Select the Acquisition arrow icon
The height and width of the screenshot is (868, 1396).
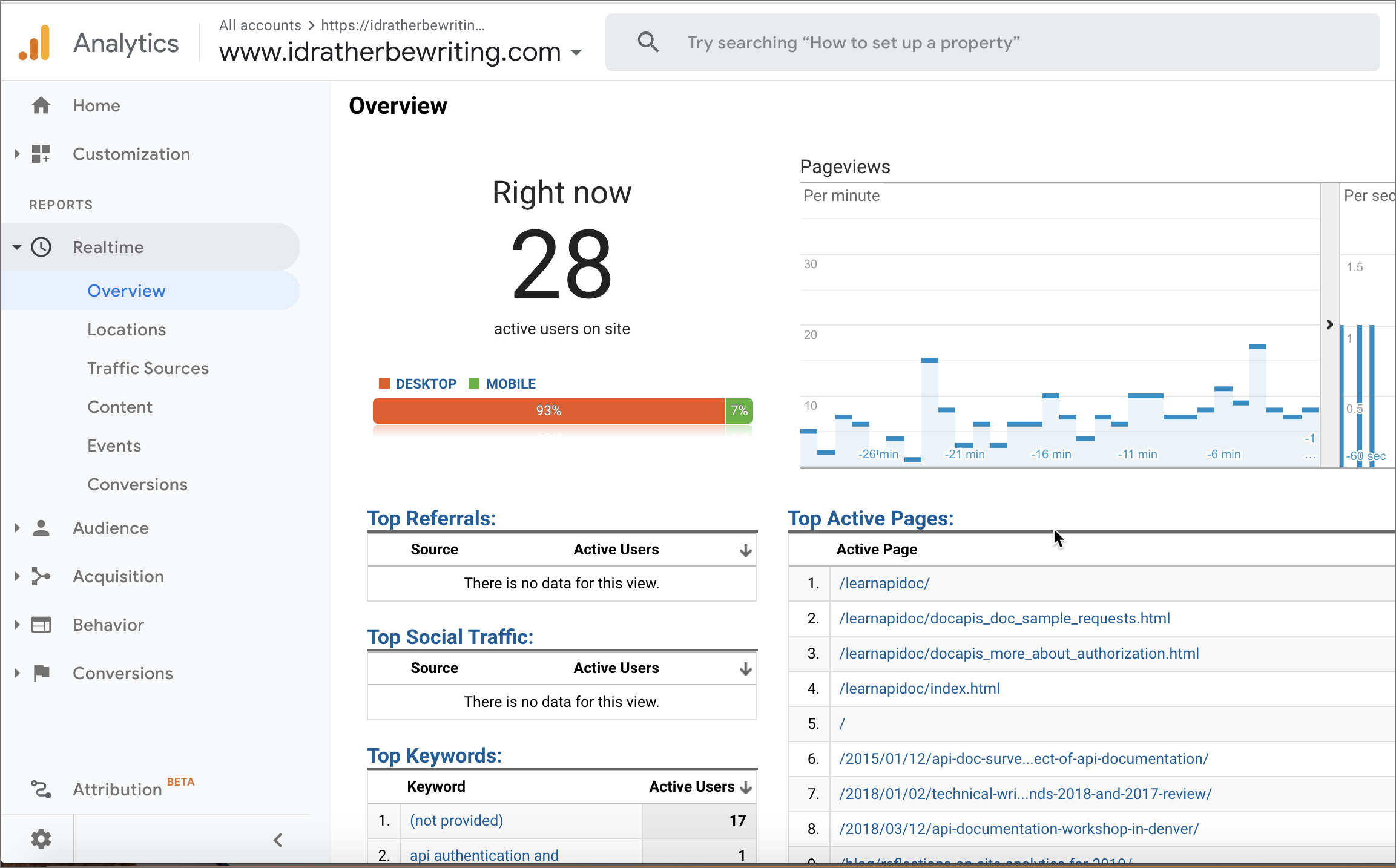pyautogui.click(x=17, y=576)
